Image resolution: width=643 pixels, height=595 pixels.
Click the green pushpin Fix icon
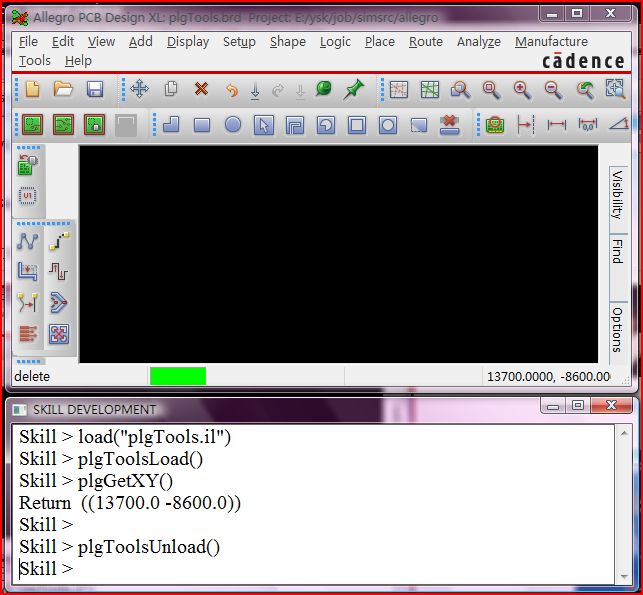pos(353,89)
